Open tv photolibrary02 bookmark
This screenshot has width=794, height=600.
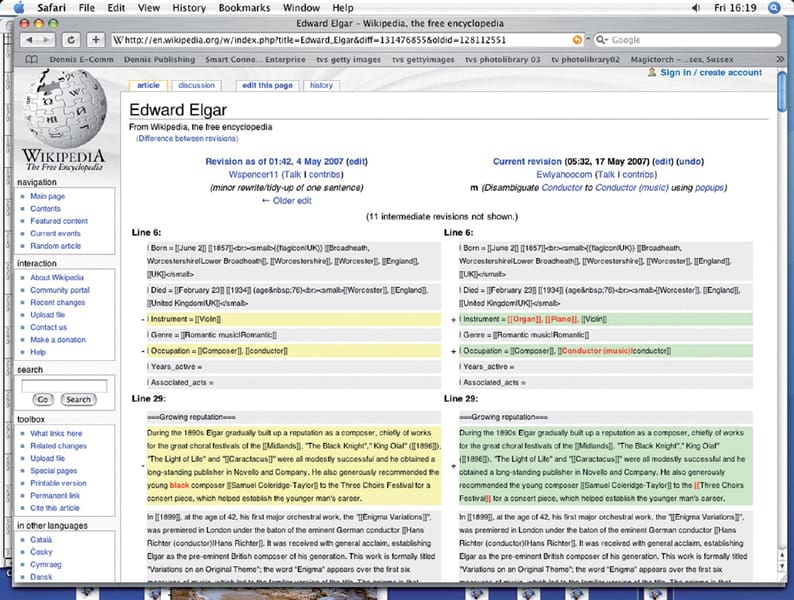click(x=585, y=60)
